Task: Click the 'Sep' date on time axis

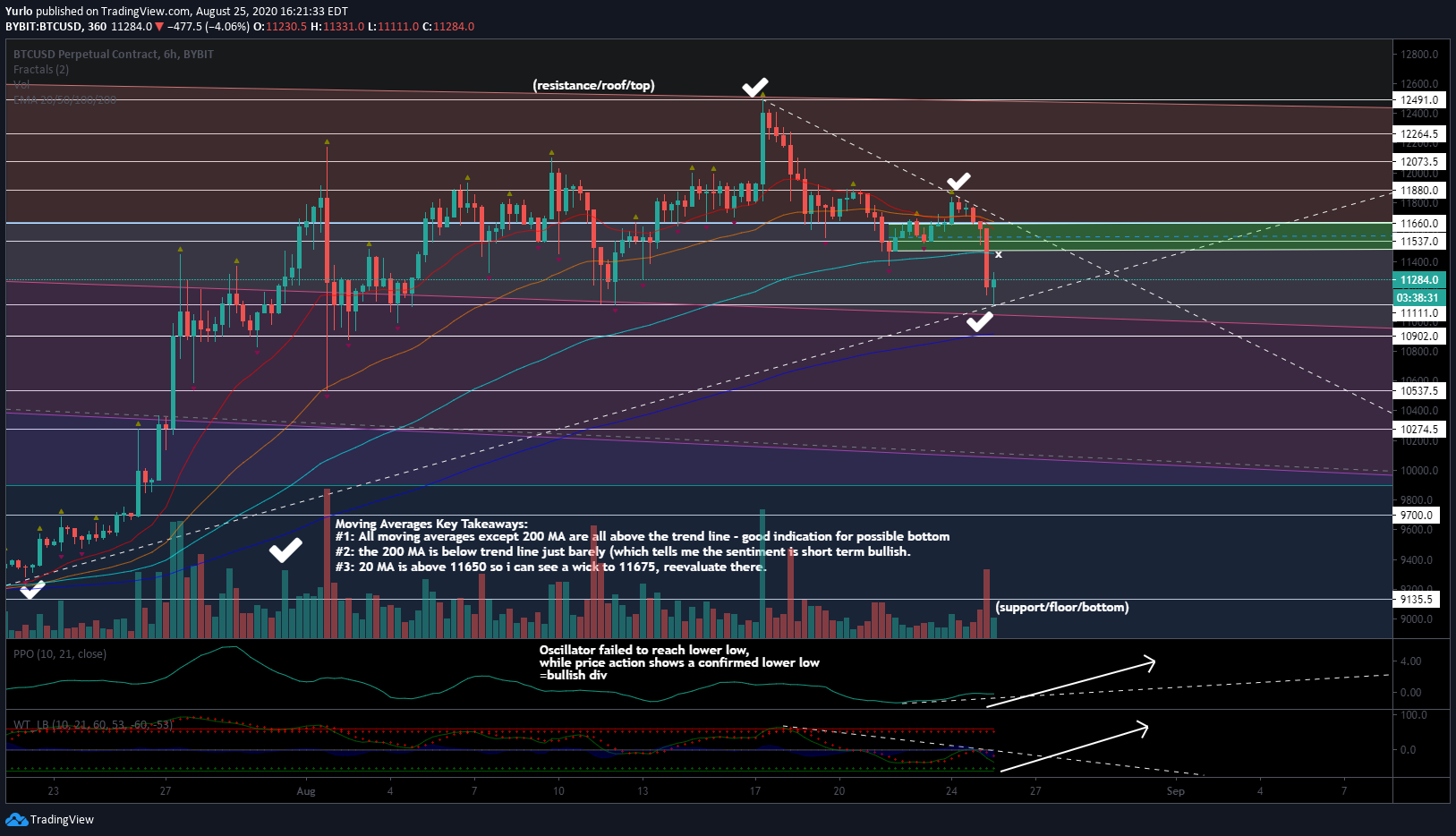Action: point(1176,791)
